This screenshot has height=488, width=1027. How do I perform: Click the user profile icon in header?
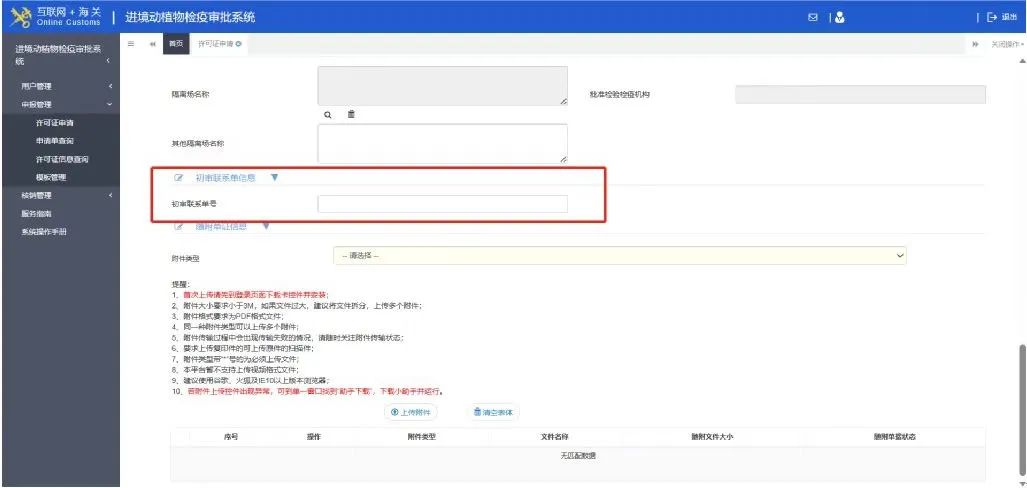coord(839,17)
